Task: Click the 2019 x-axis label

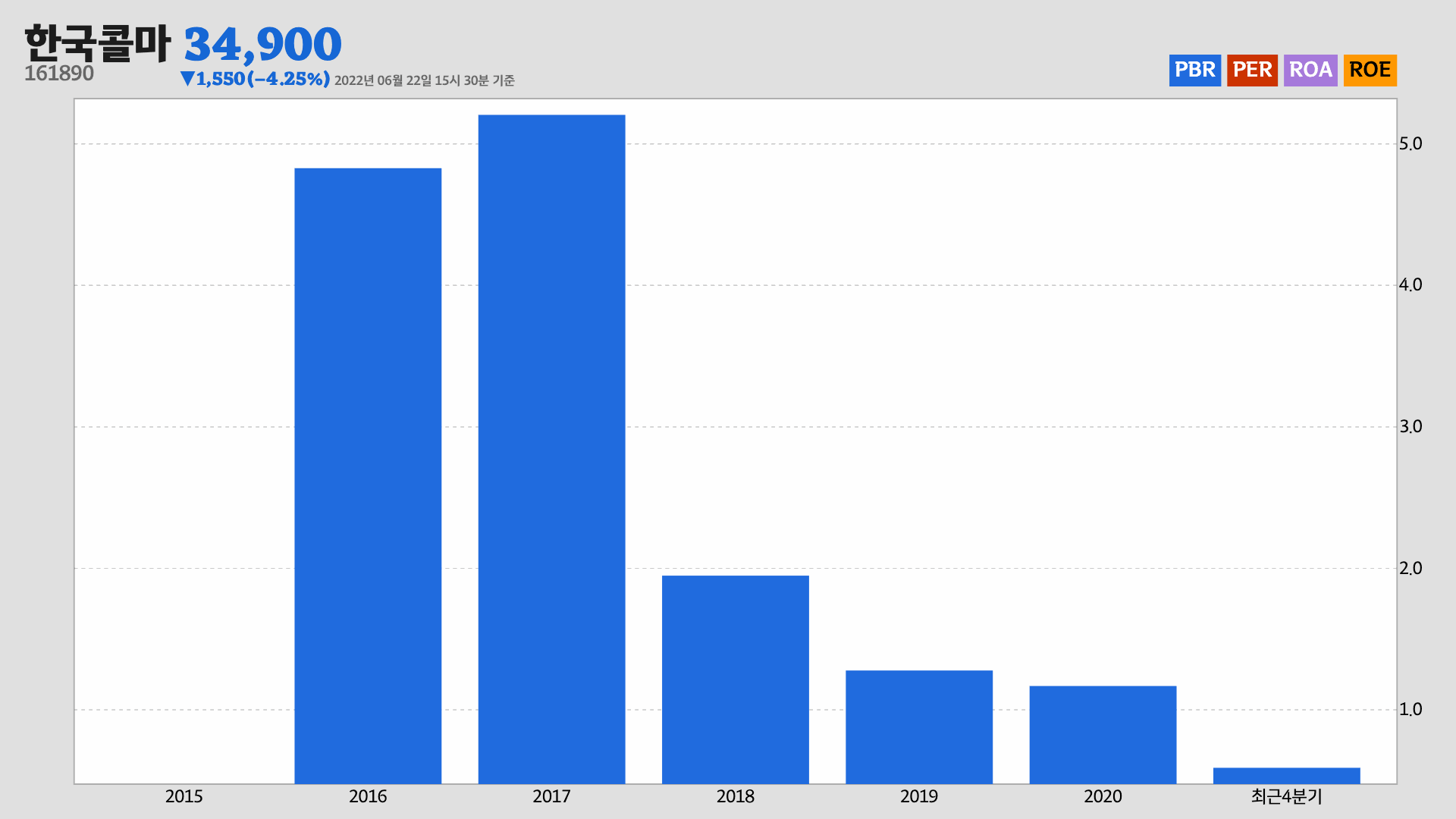Action: (919, 796)
